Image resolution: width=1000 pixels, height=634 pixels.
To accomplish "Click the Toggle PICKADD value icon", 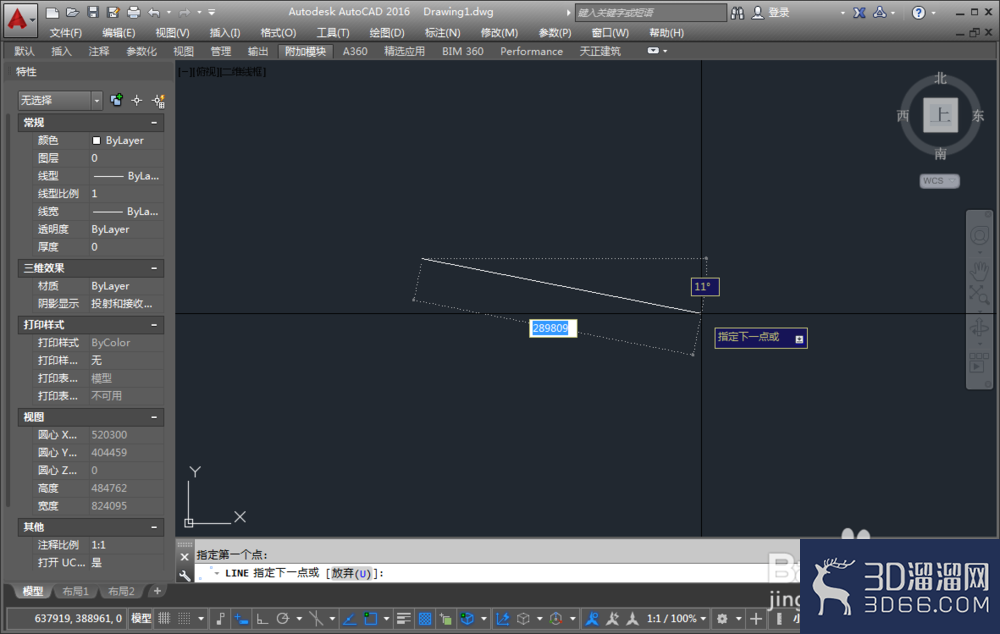I will point(116,100).
